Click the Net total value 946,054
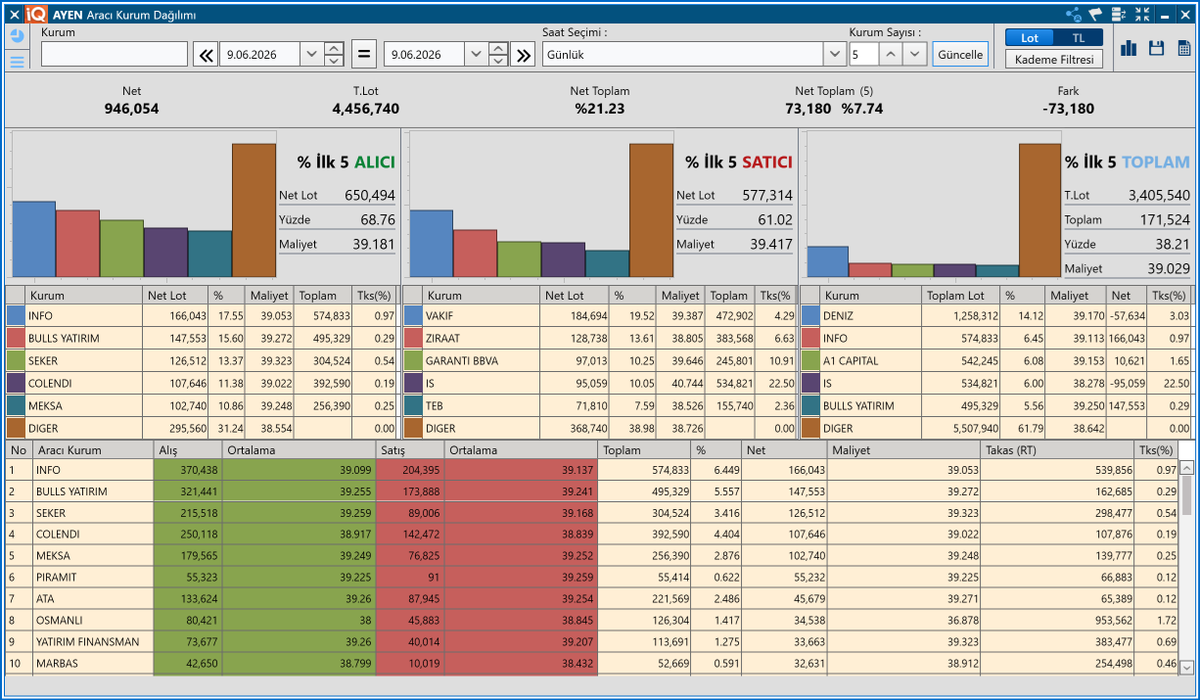Screen dimensions: 1200x700 [131, 108]
